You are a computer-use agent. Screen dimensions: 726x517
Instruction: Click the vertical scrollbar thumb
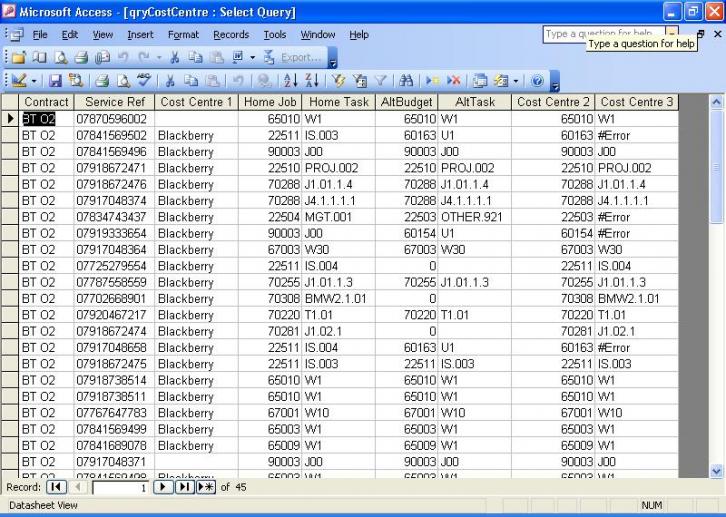click(716, 167)
